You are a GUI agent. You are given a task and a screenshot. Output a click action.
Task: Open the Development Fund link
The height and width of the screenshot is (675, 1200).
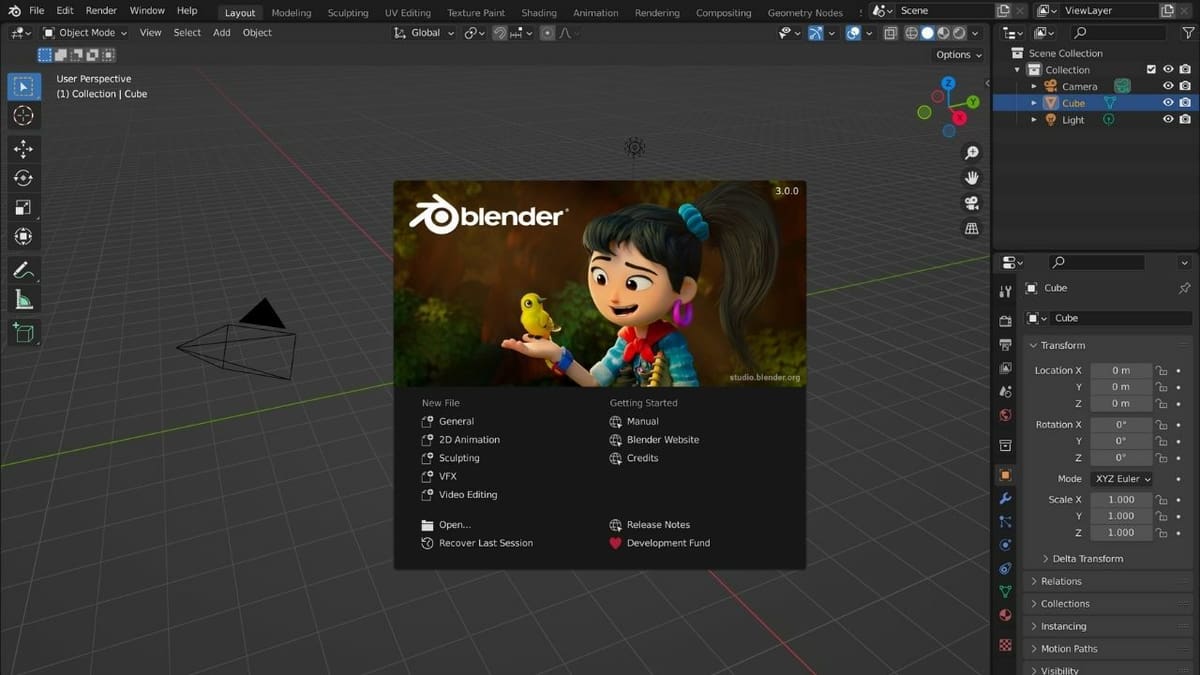(668, 543)
